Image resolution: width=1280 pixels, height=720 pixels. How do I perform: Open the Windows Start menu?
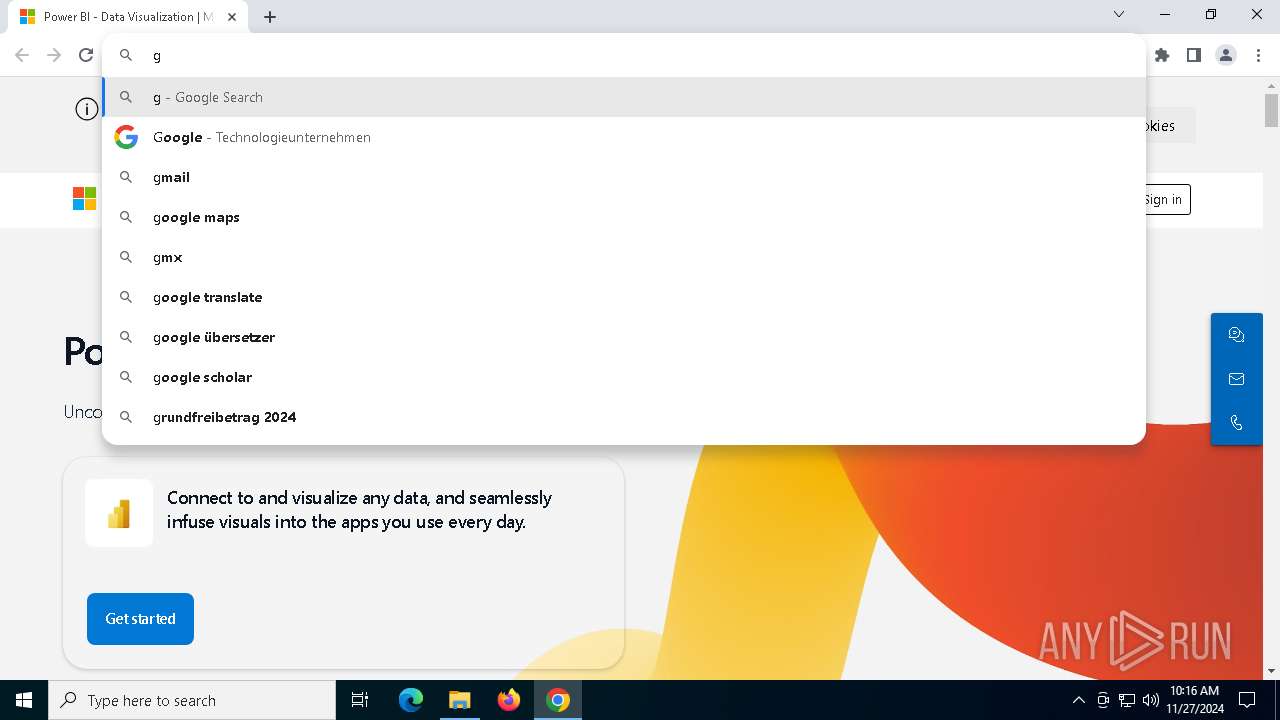click(24, 700)
